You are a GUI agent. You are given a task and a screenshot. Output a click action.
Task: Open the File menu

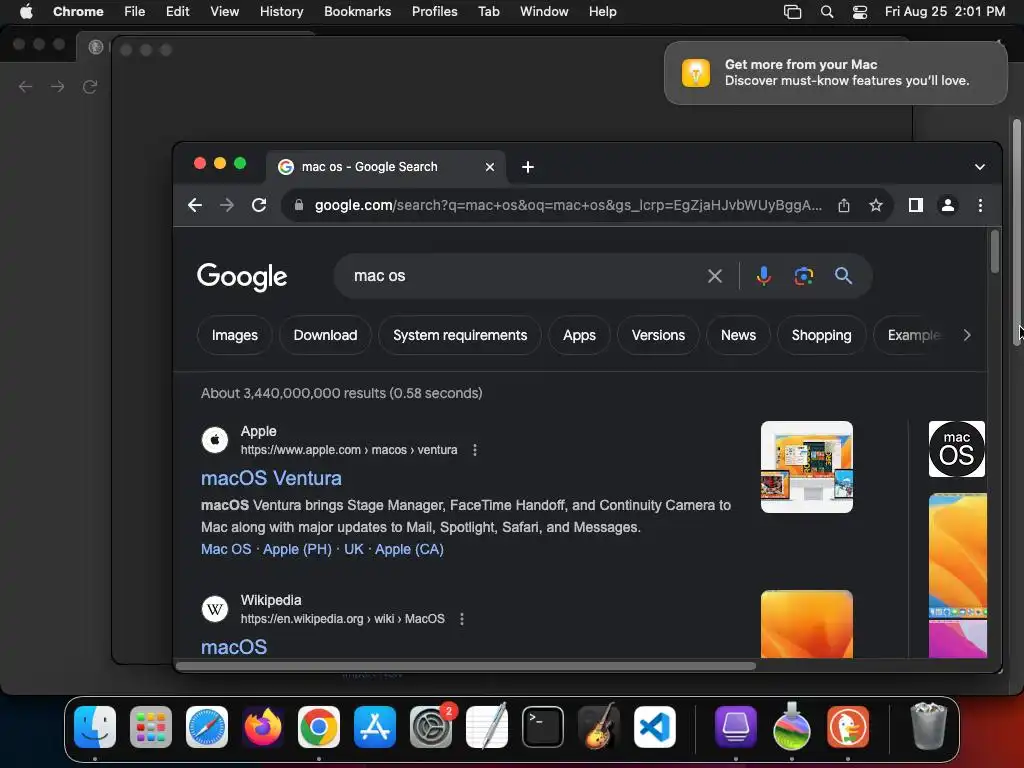coord(135,12)
